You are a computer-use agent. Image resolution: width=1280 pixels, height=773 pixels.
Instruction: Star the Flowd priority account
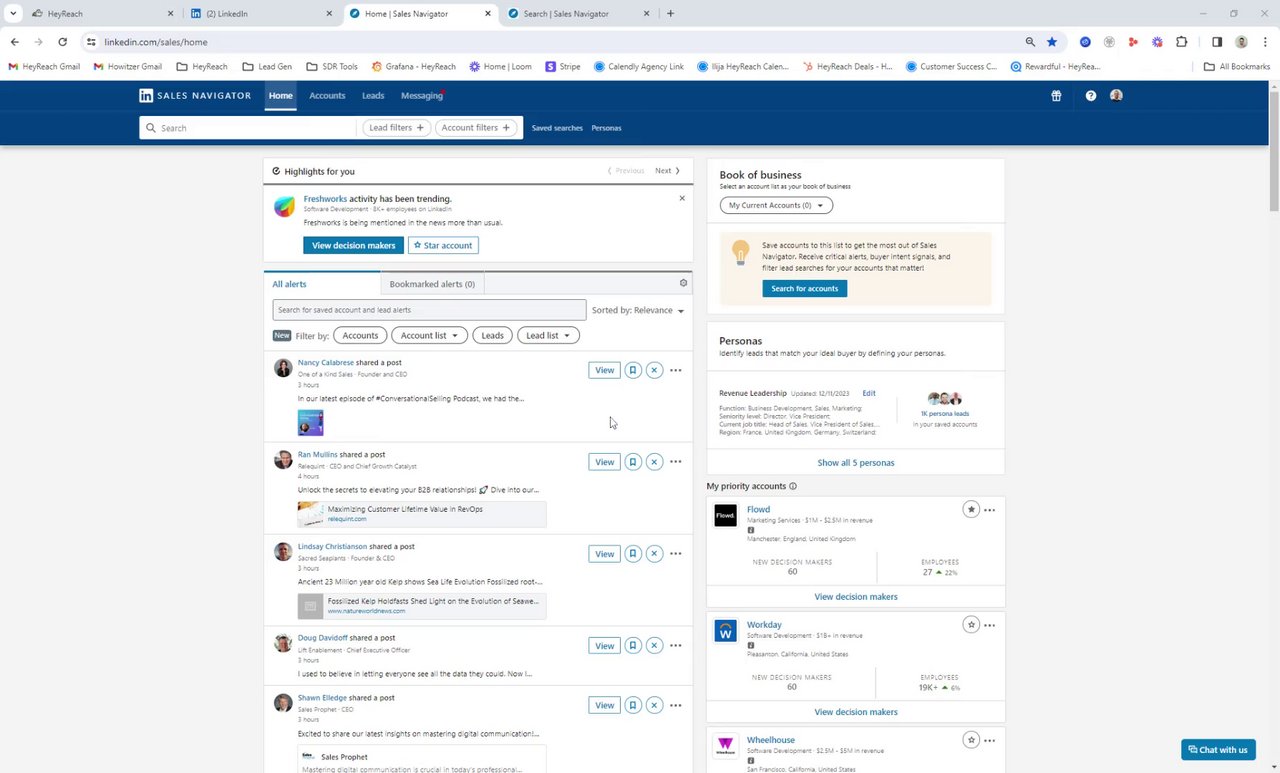coord(970,510)
